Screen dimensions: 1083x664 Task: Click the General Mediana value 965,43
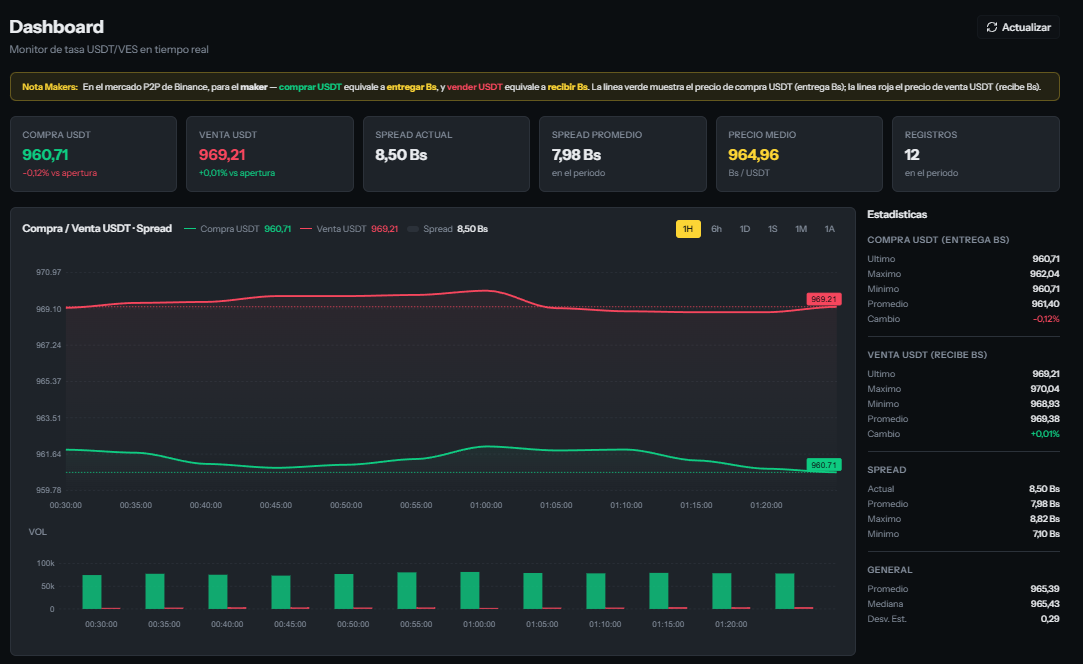click(x=1044, y=604)
